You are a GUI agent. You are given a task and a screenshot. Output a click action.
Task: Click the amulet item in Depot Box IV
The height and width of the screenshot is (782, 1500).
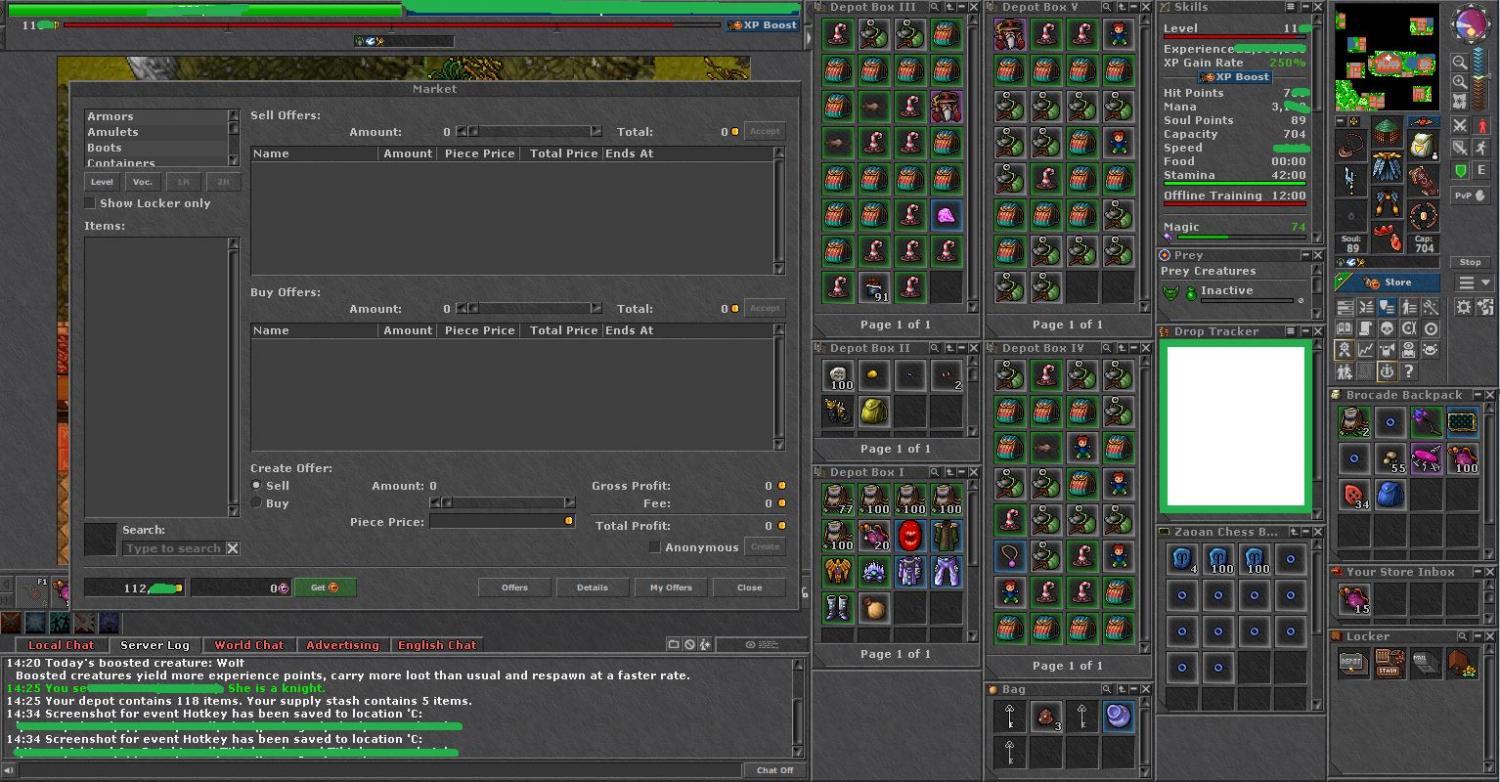(1010, 556)
